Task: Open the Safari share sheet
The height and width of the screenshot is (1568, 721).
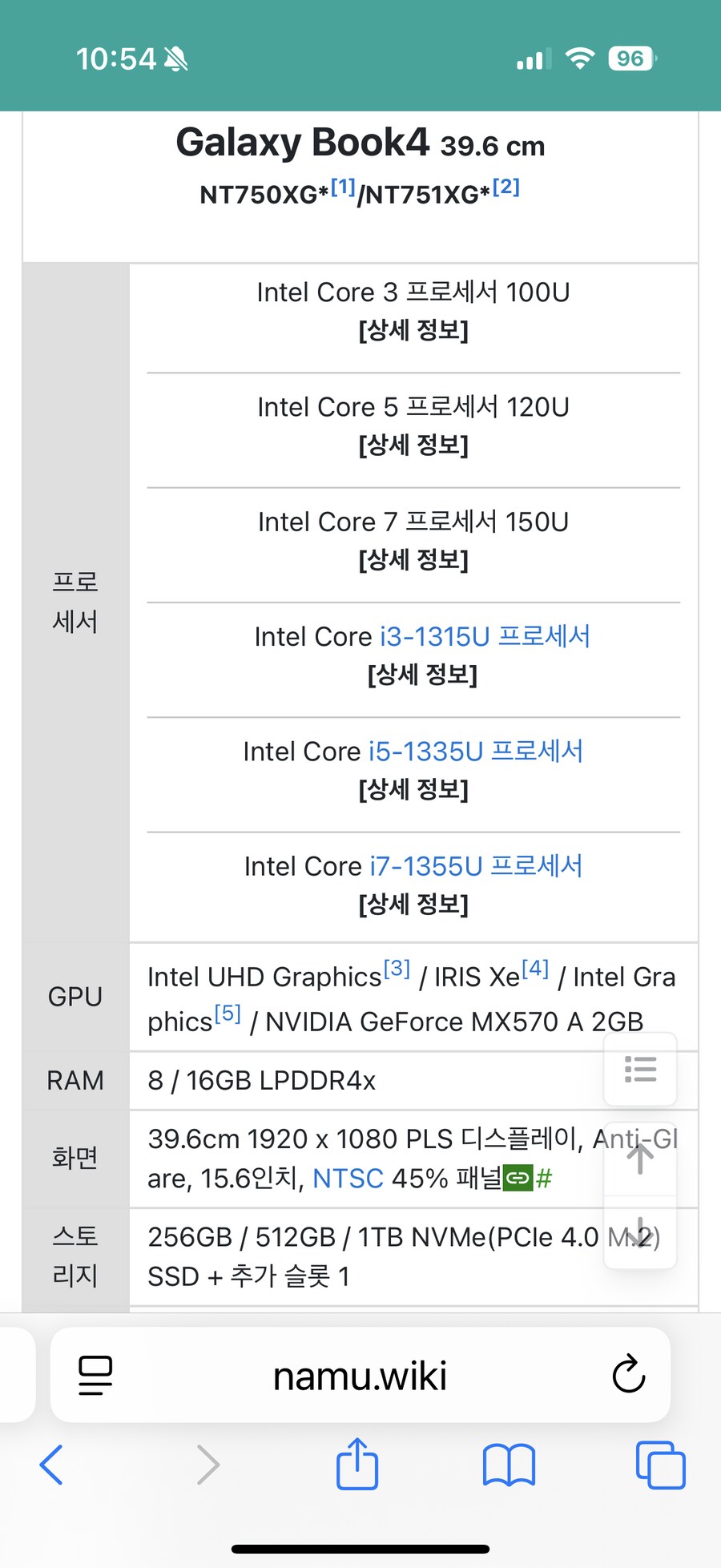Action: (357, 1463)
